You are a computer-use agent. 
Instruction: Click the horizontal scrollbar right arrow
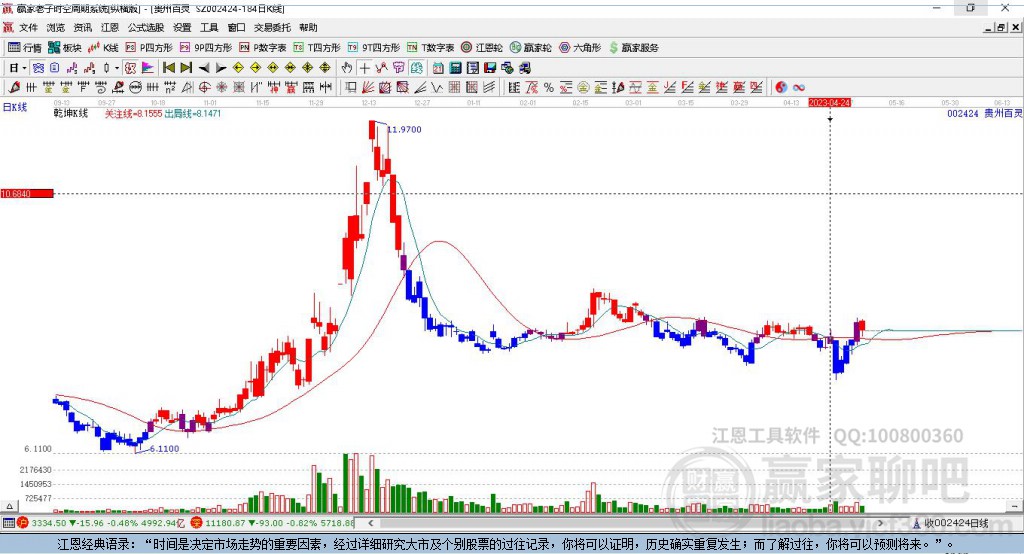[x=880, y=523]
